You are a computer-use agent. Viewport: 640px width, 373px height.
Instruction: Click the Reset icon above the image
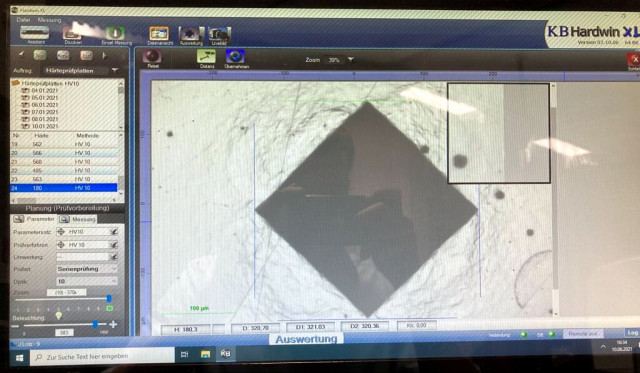(x=152, y=56)
